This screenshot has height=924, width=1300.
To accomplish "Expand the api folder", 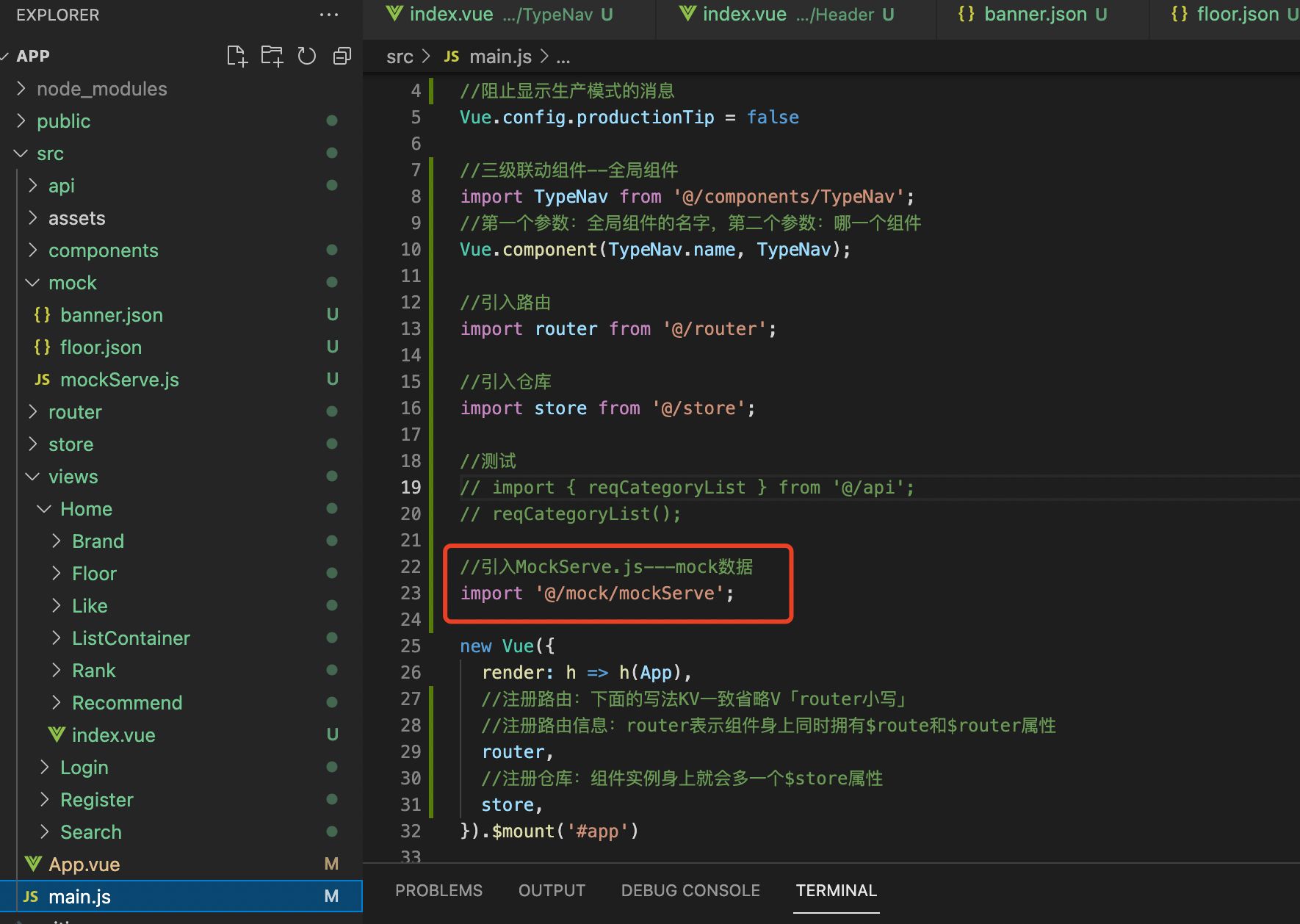I will (32, 186).
